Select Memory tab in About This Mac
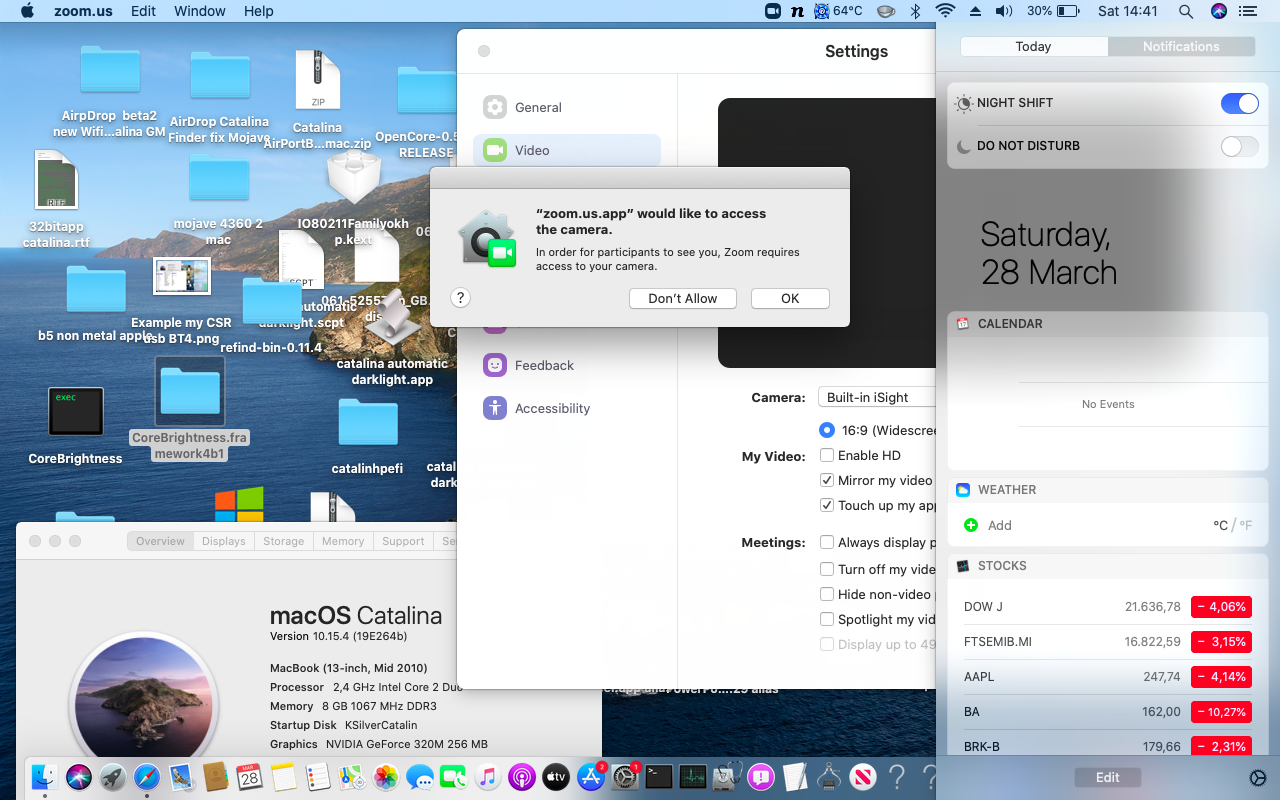Screen dimensions: 1280x800 tap(343, 541)
